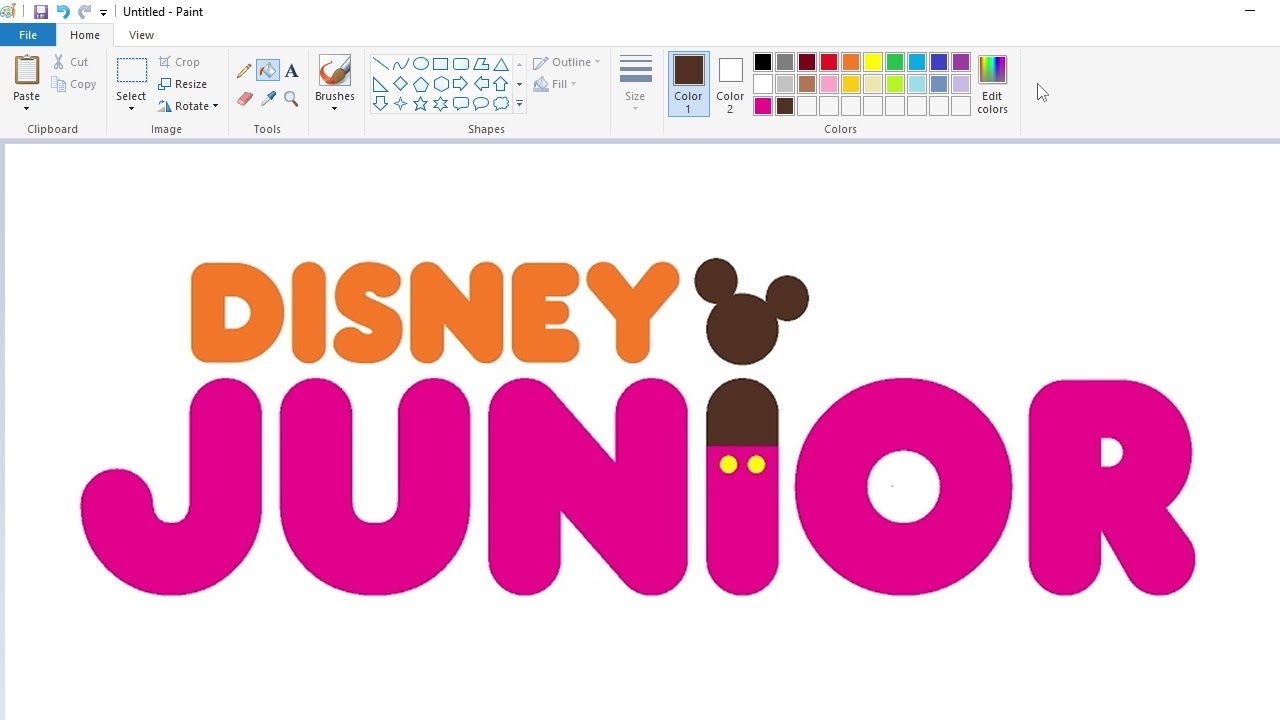Open the File menu
This screenshot has height=720, width=1280.
(28, 35)
